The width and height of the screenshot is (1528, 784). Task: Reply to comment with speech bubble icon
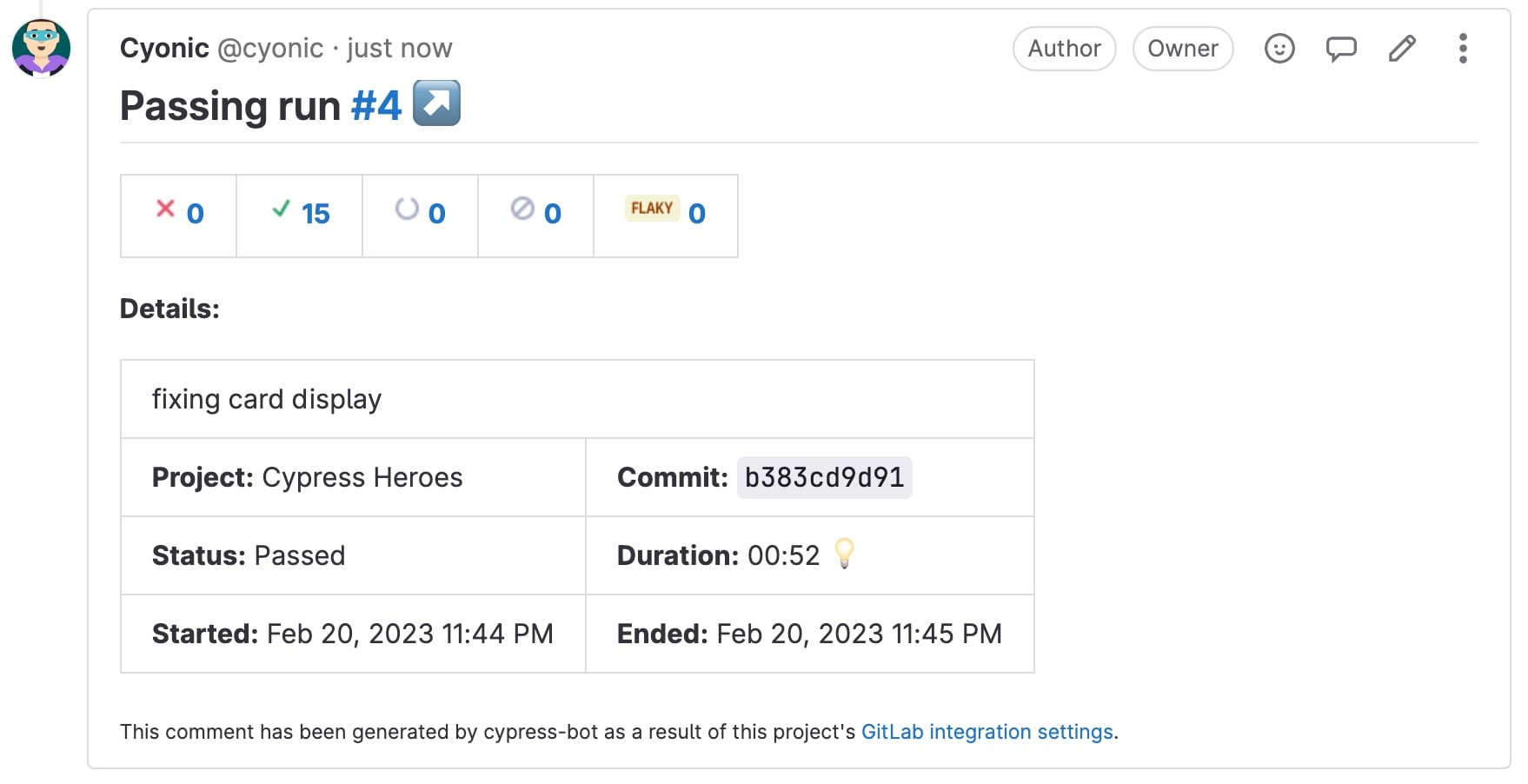tap(1340, 49)
